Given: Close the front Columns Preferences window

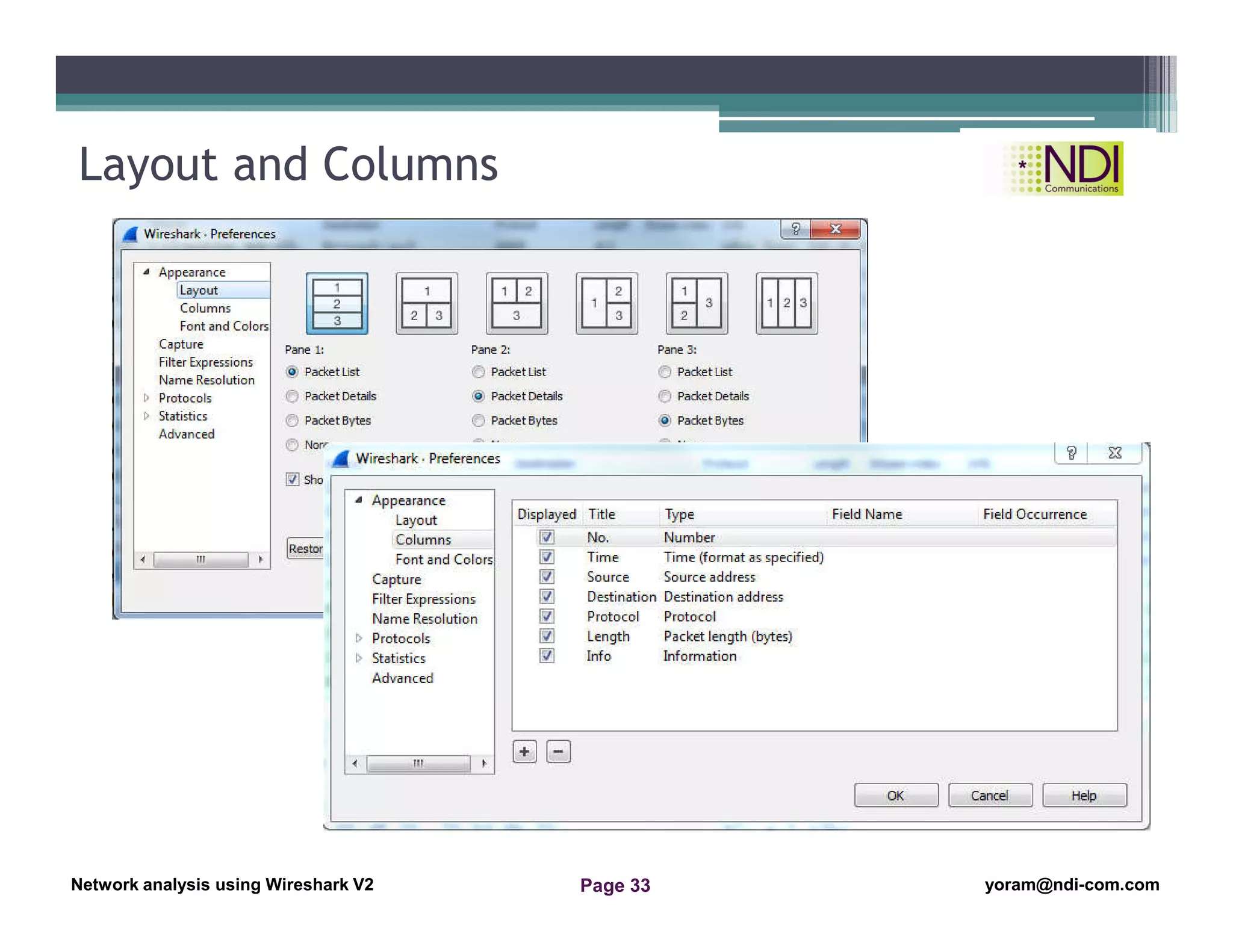Looking at the screenshot, I should coord(1115,453).
